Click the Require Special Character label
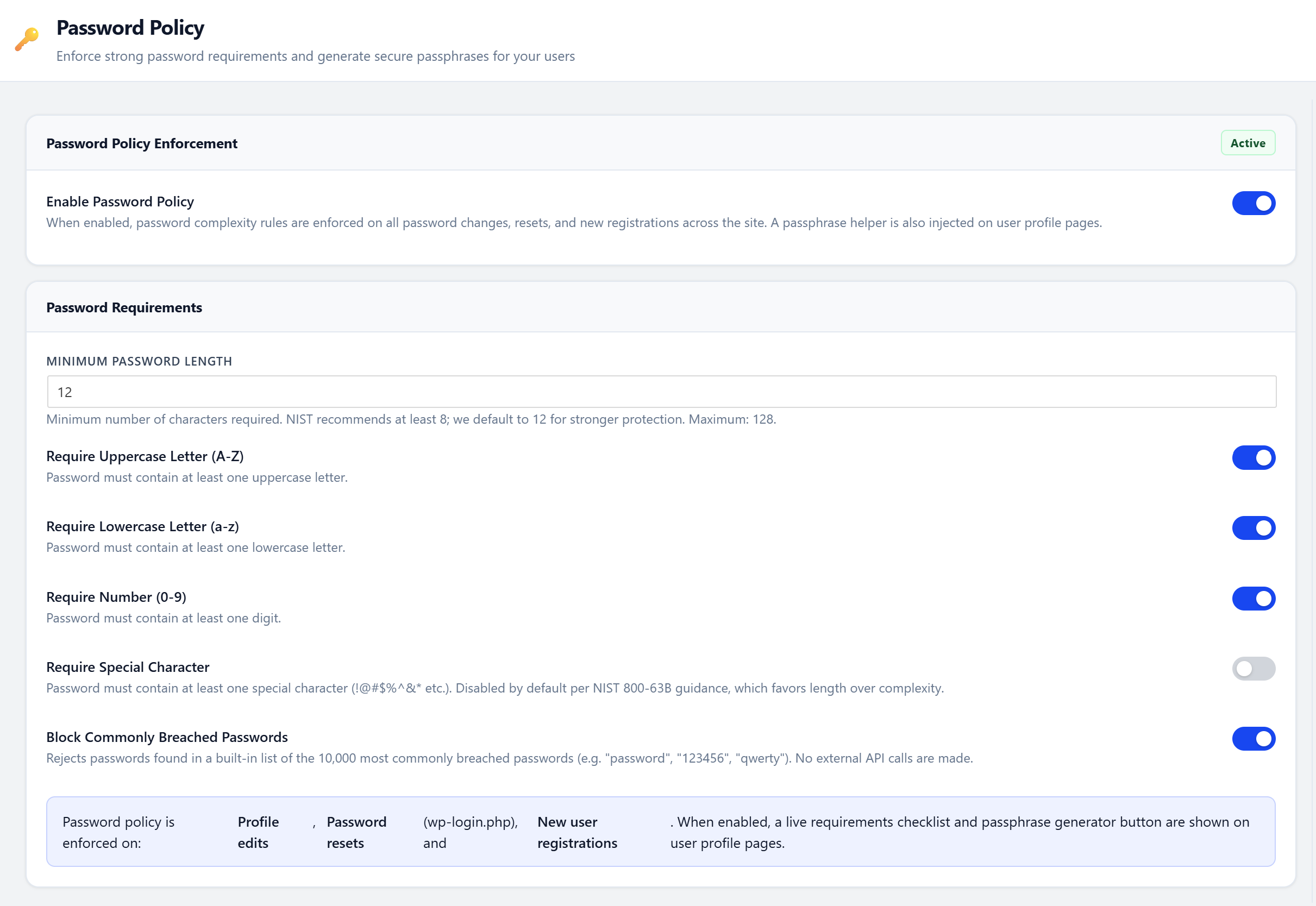 point(127,667)
